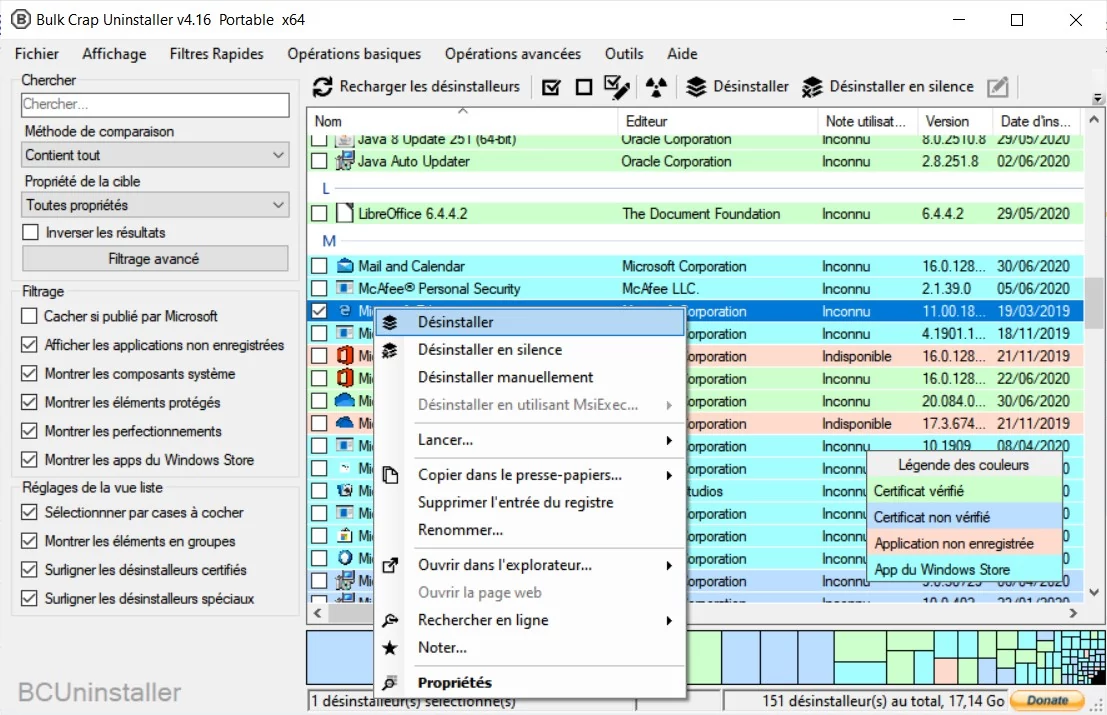Screen dimensions: 1107x715
Task: Open the Outils menu
Action: pyautogui.click(x=624, y=54)
